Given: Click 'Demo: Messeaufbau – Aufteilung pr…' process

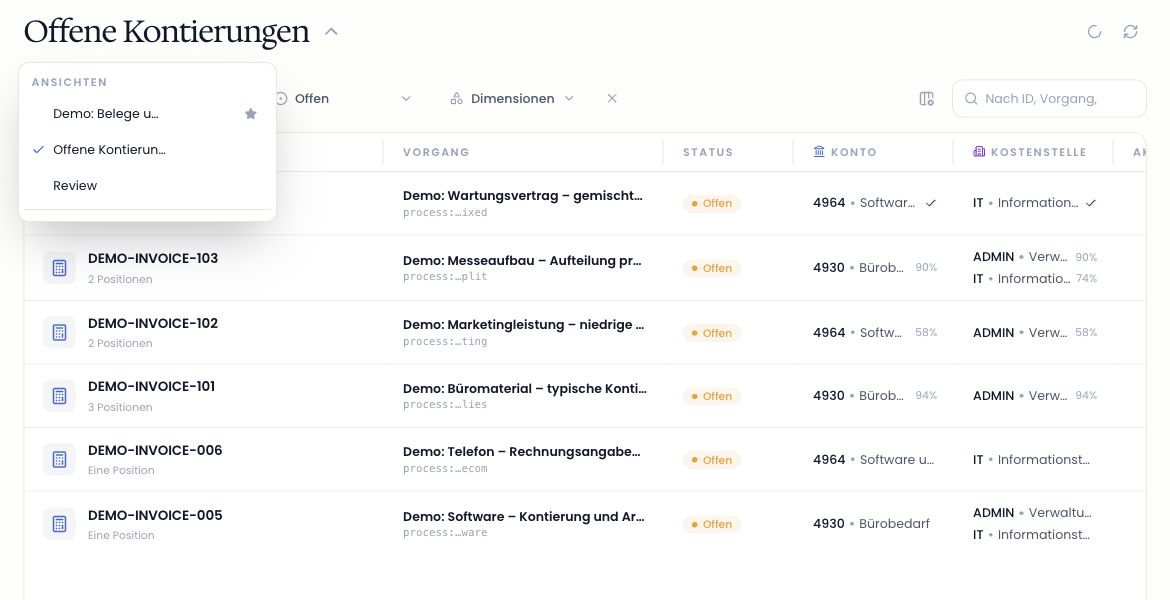Looking at the screenshot, I should coord(522,260).
